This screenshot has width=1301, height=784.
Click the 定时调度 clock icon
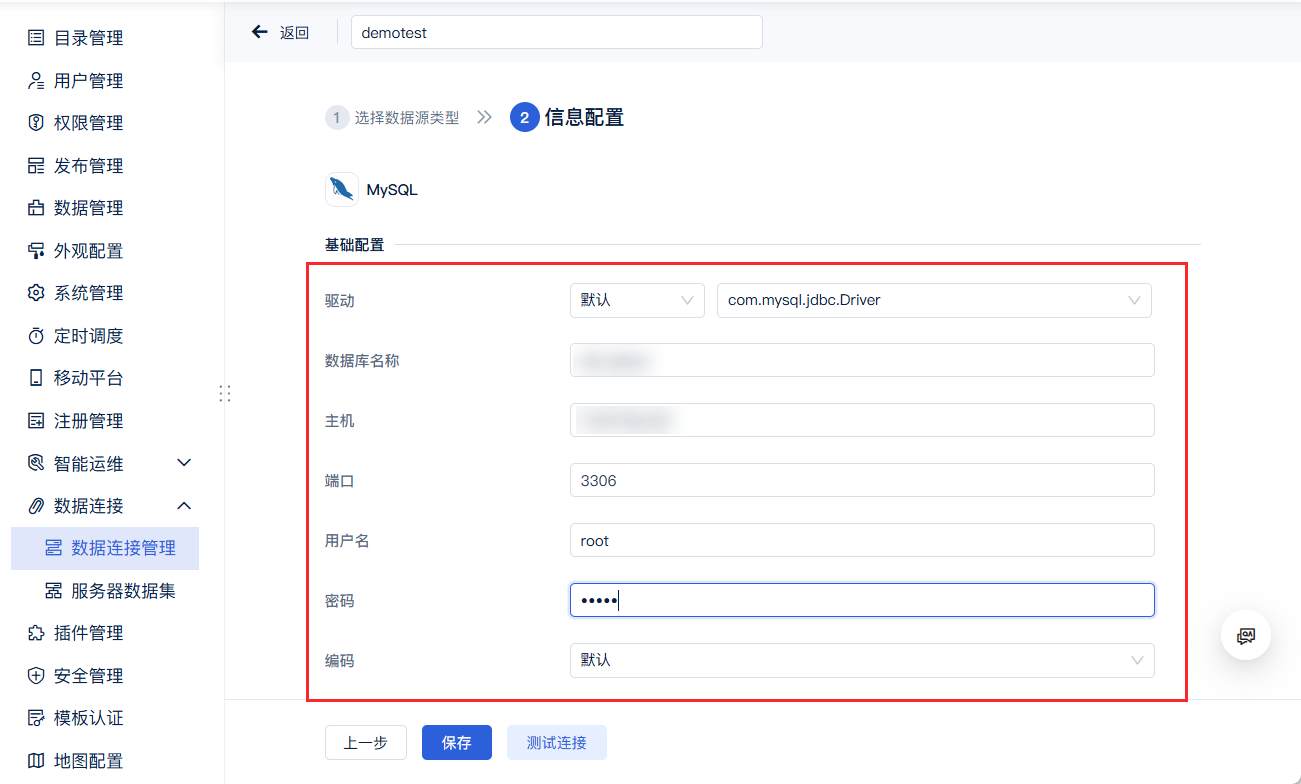(x=36, y=336)
